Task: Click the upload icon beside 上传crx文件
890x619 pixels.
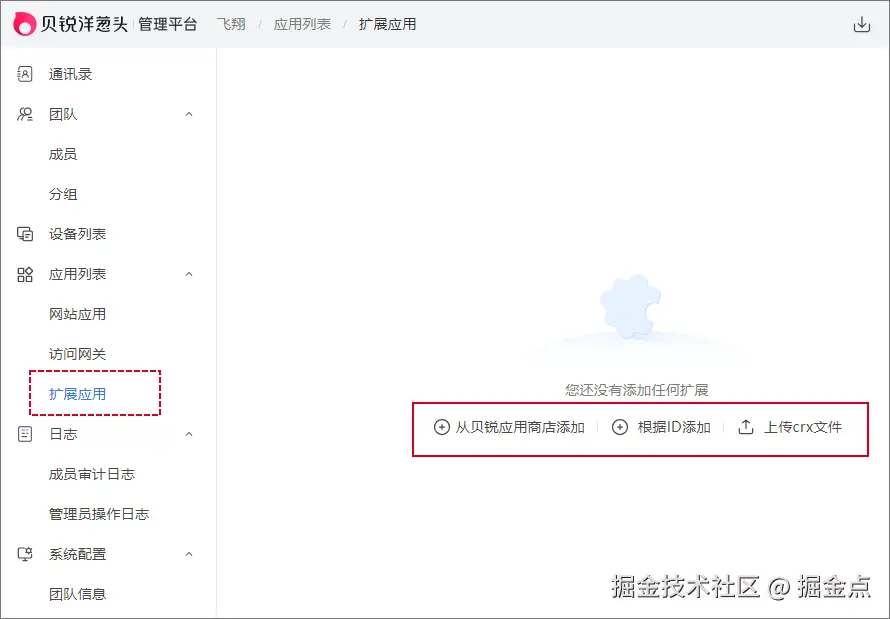Action: point(744,427)
